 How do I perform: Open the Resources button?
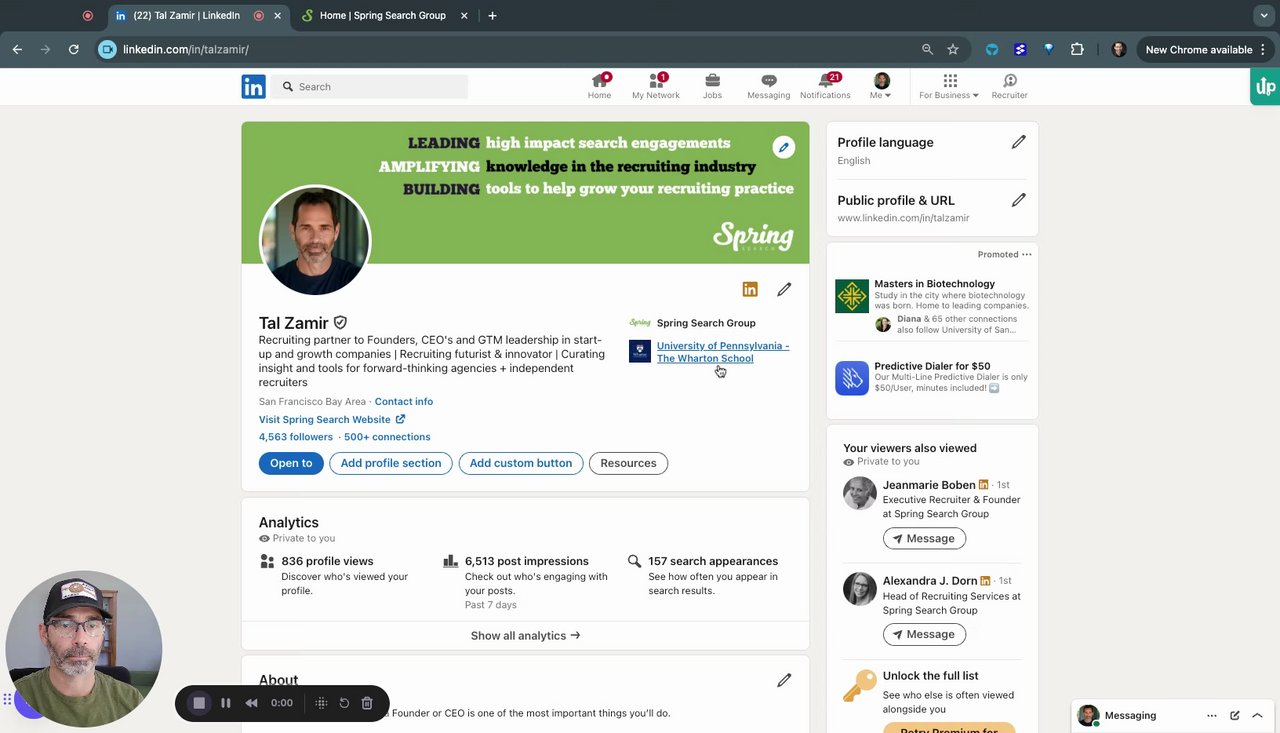pyautogui.click(x=628, y=463)
